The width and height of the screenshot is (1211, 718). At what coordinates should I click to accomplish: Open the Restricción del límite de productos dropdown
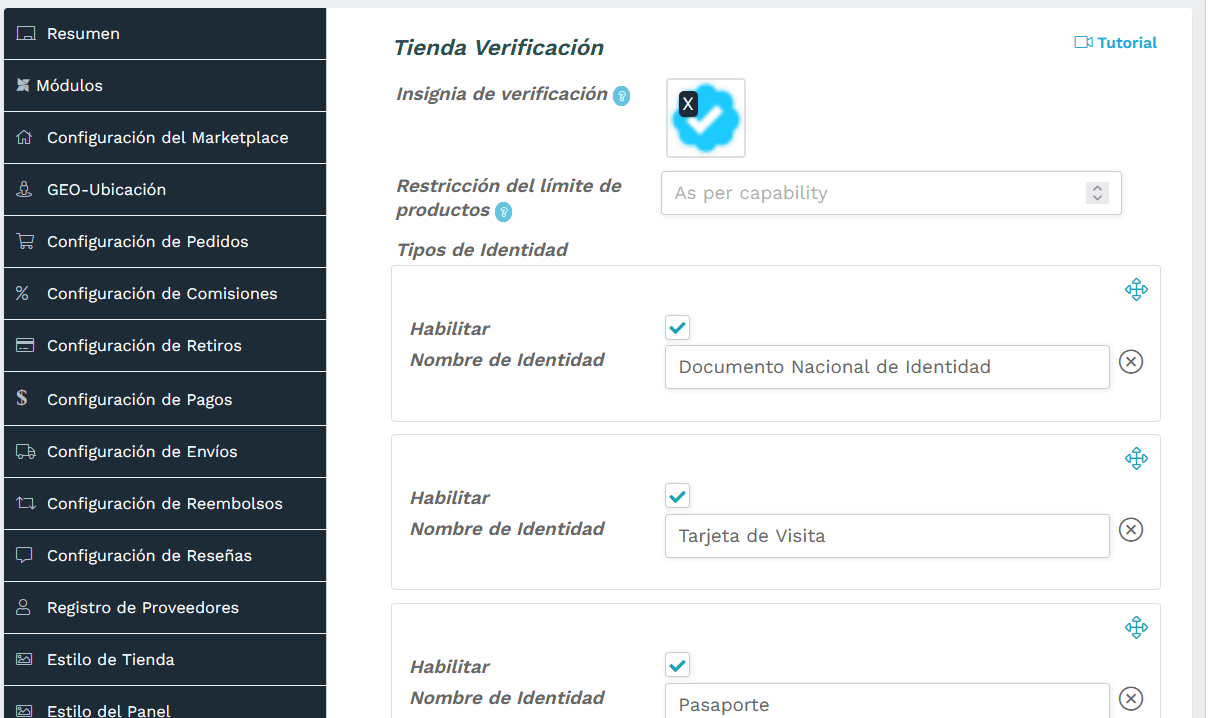(890, 193)
